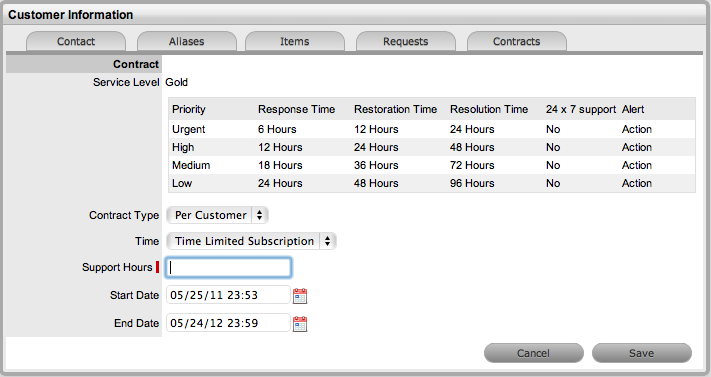
Task: Click the No support value in High row
Action: coord(553,147)
